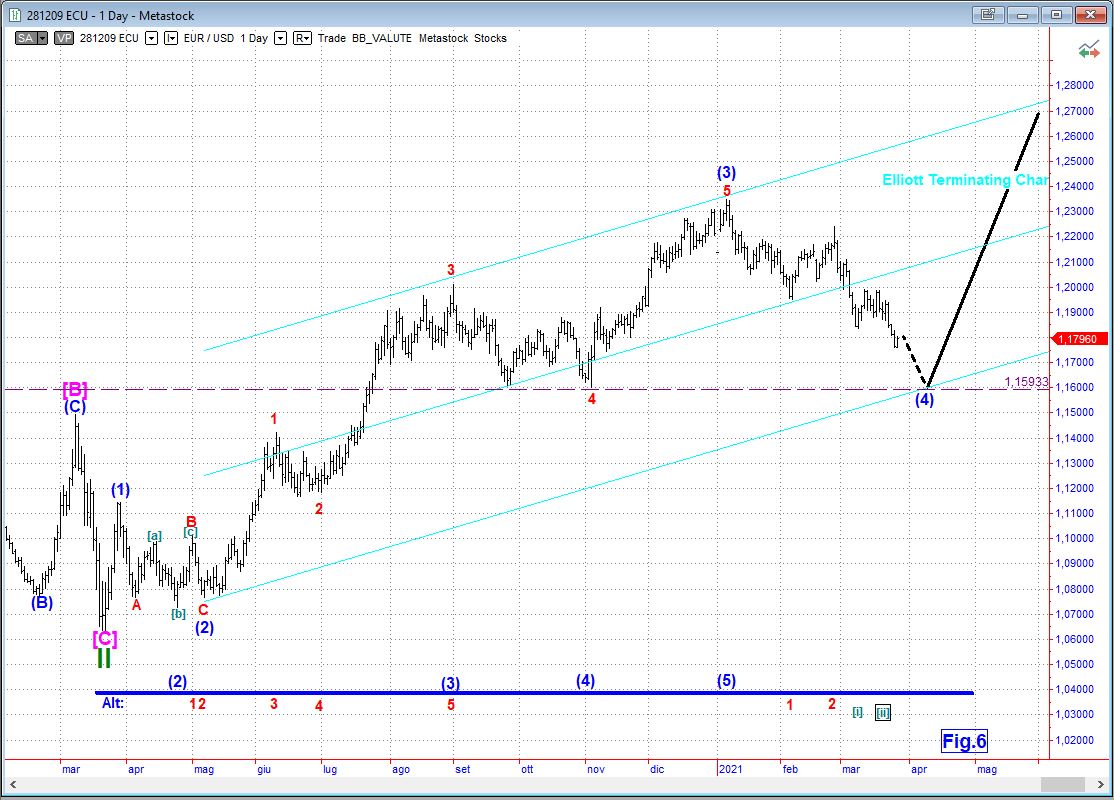Open the R dropdown in the toolbar
This screenshot has width=1114, height=800.
[302, 38]
